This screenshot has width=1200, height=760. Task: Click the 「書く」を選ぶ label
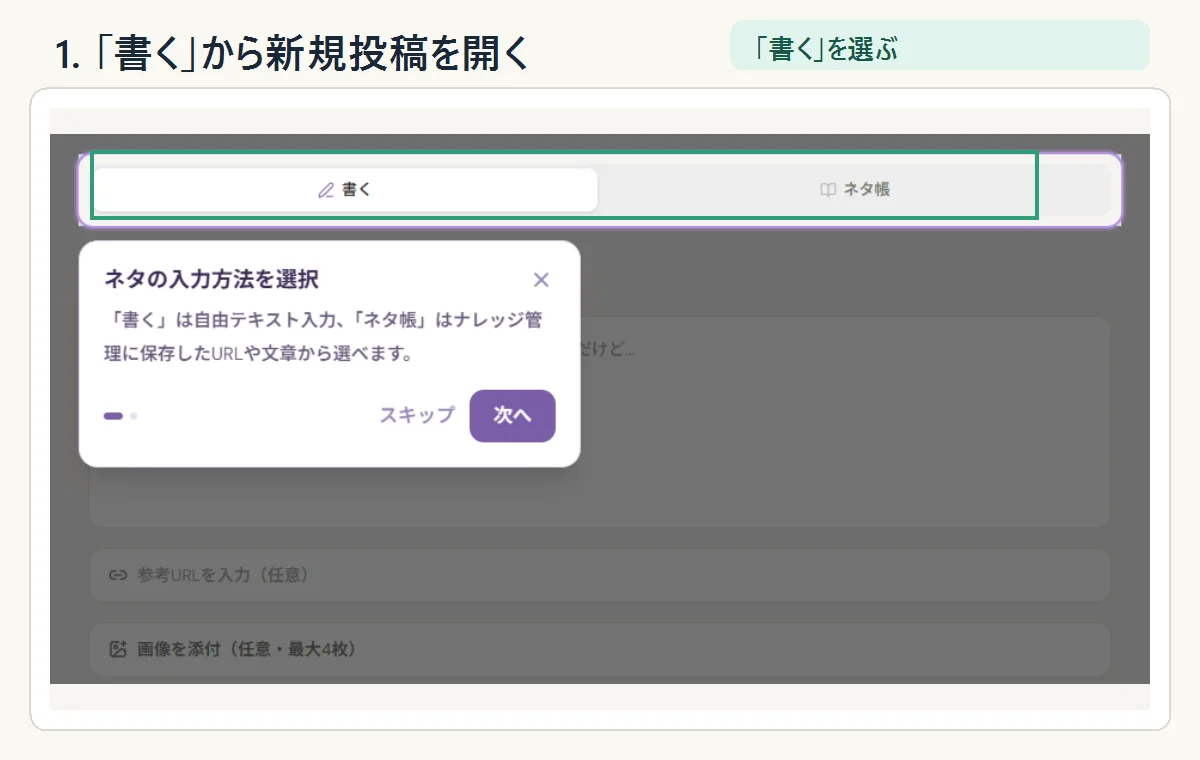point(940,46)
